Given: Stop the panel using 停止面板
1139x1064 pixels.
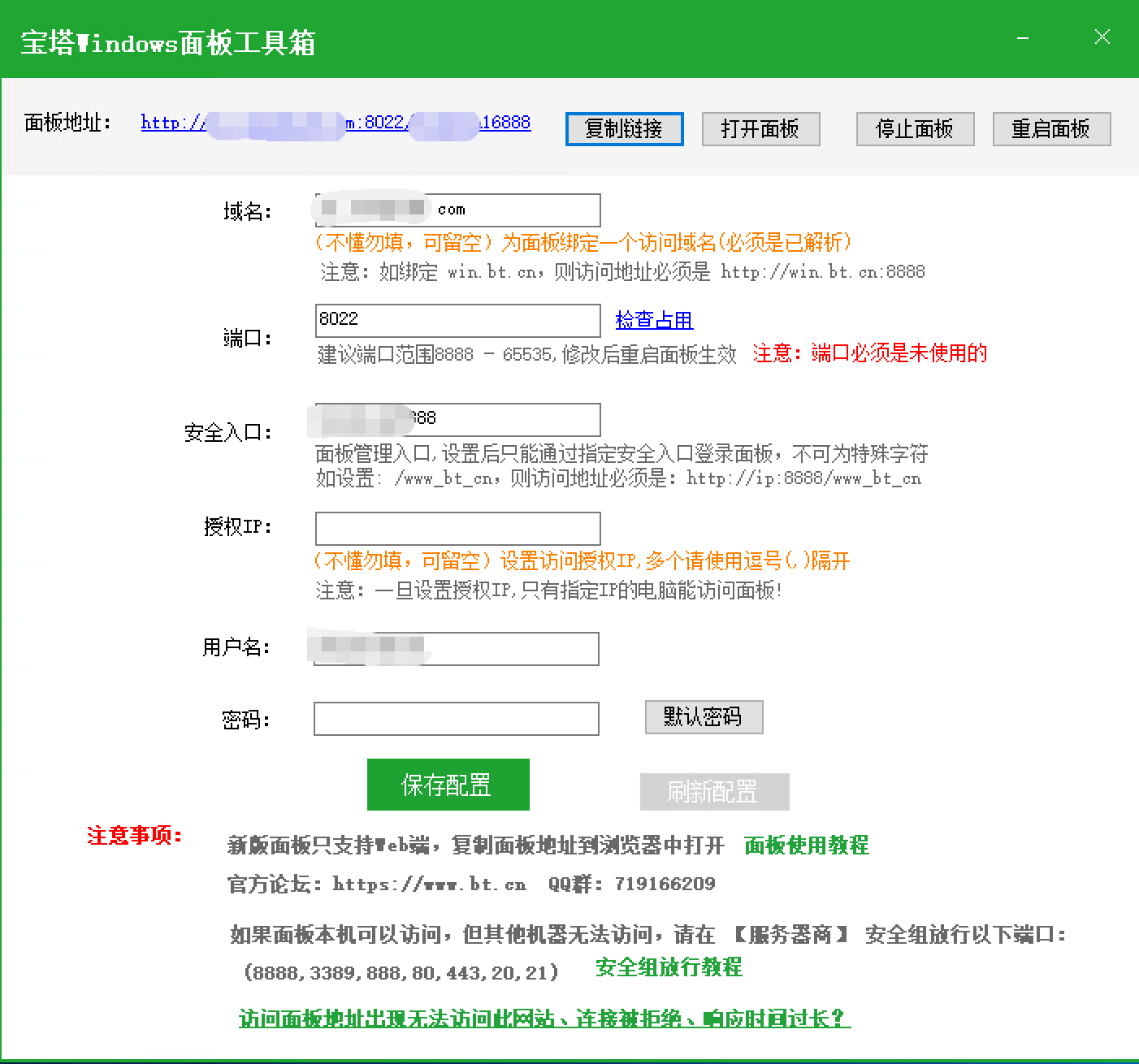Looking at the screenshot, I should (x=915, y=129).
